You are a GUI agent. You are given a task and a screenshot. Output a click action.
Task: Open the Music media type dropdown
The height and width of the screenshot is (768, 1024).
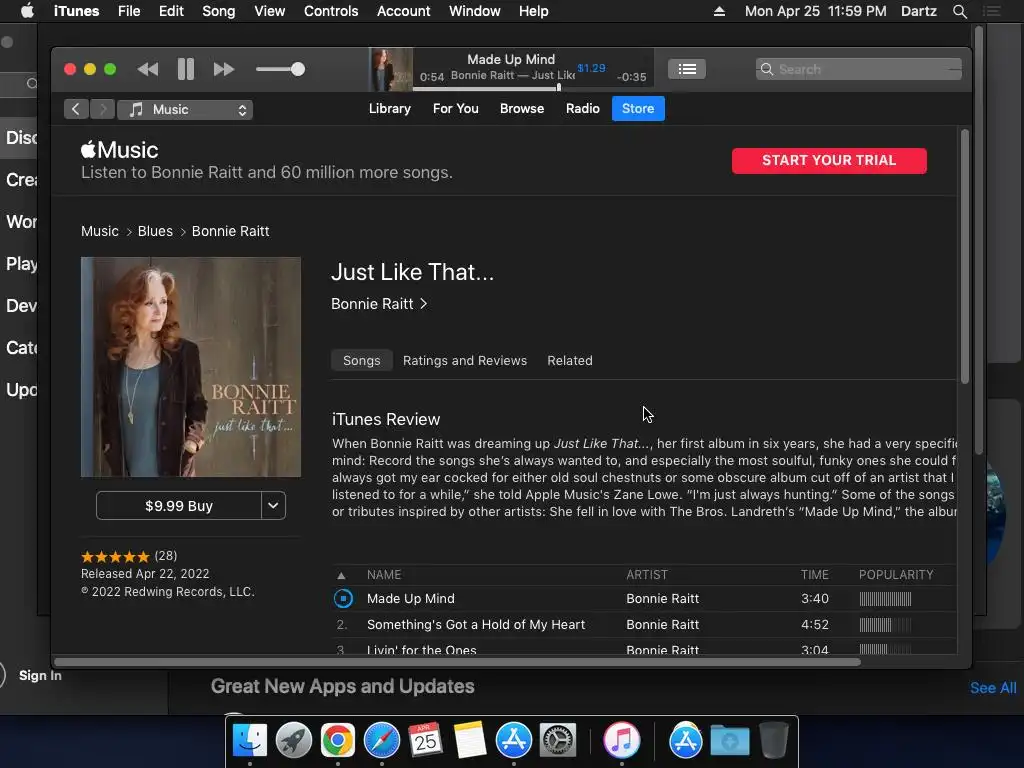pyautogui.click(x=185, y=110)
